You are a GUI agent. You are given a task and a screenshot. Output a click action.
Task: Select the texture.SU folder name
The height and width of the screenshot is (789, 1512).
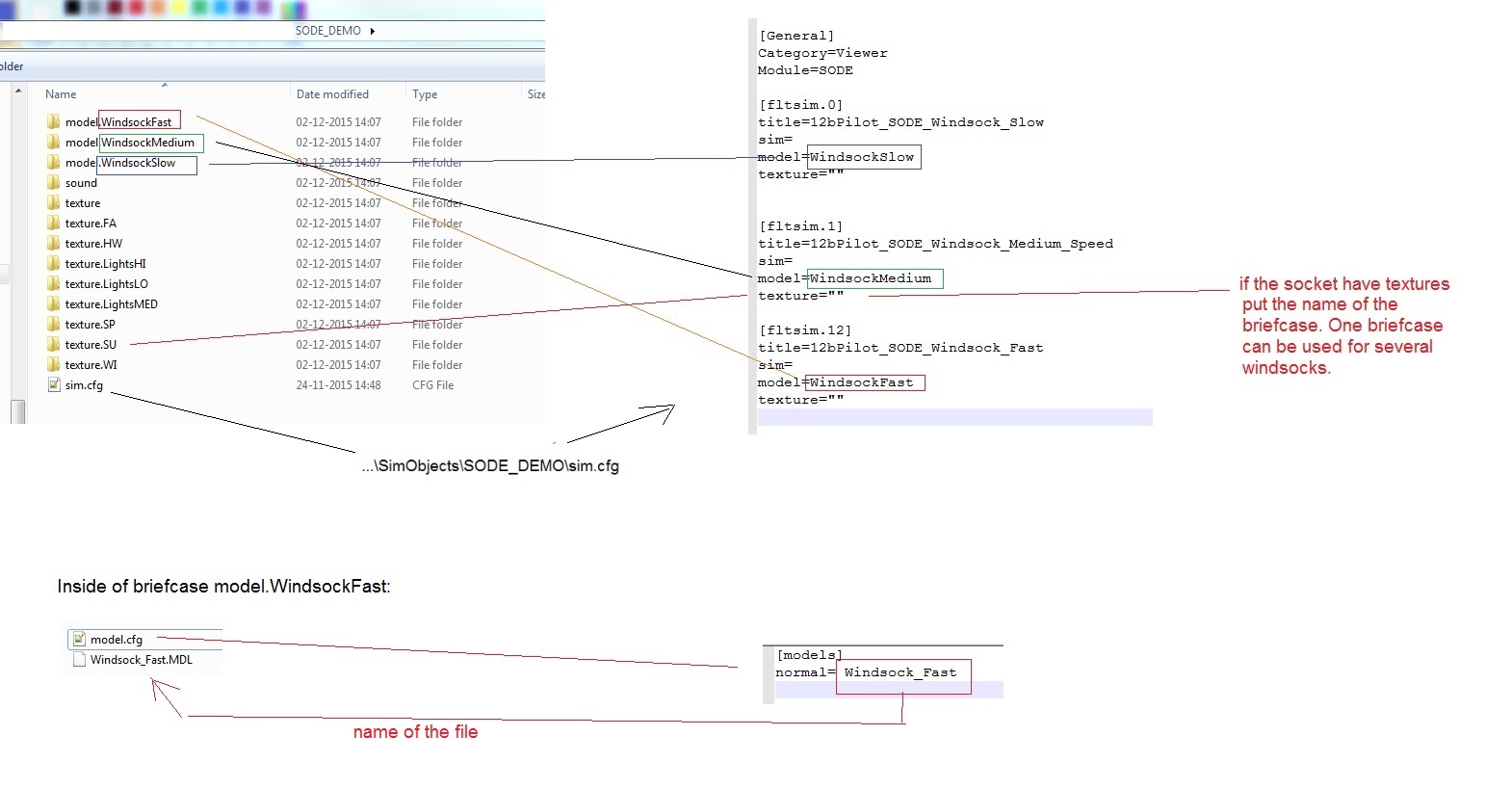[x=91, y=345]
